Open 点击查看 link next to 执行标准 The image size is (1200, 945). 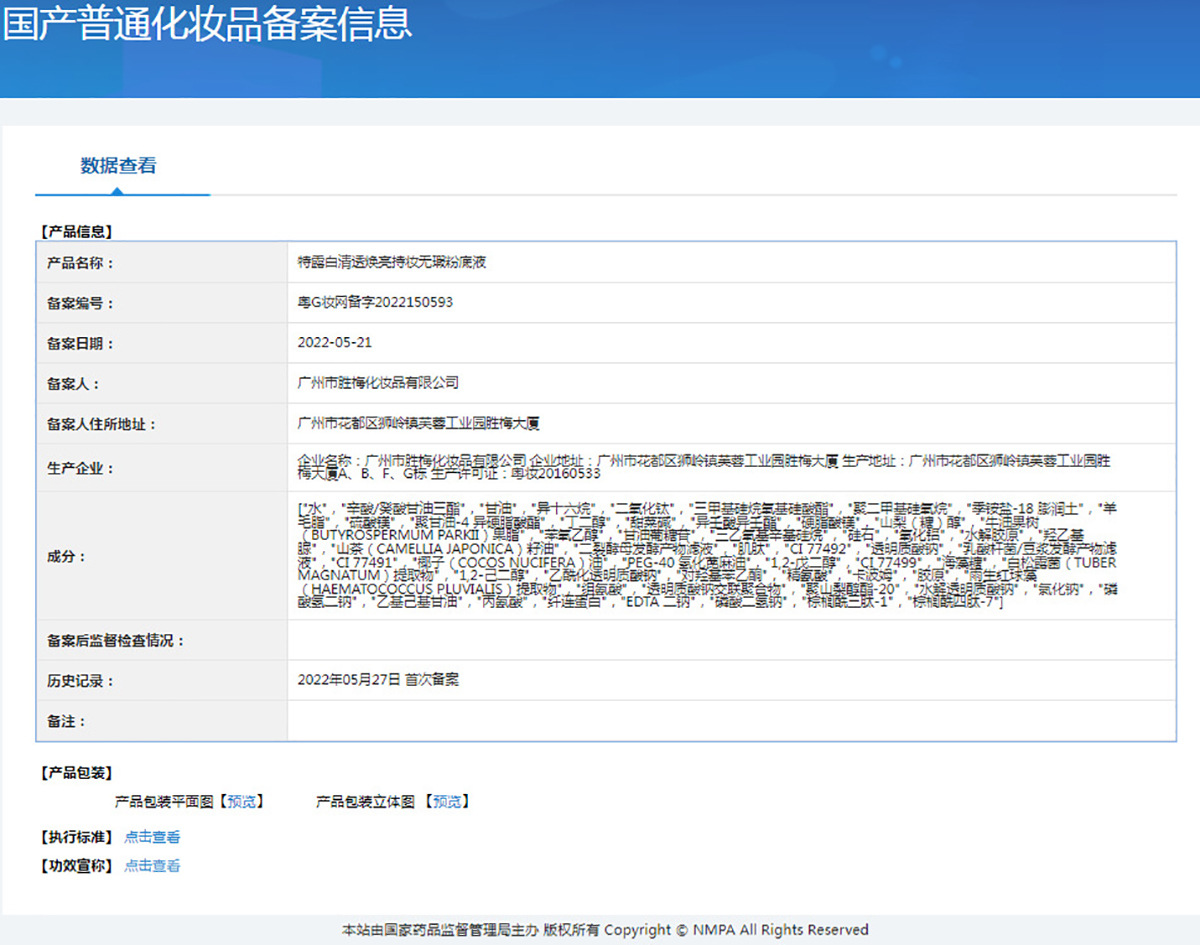pyautogui.click(x=152, y=837)
